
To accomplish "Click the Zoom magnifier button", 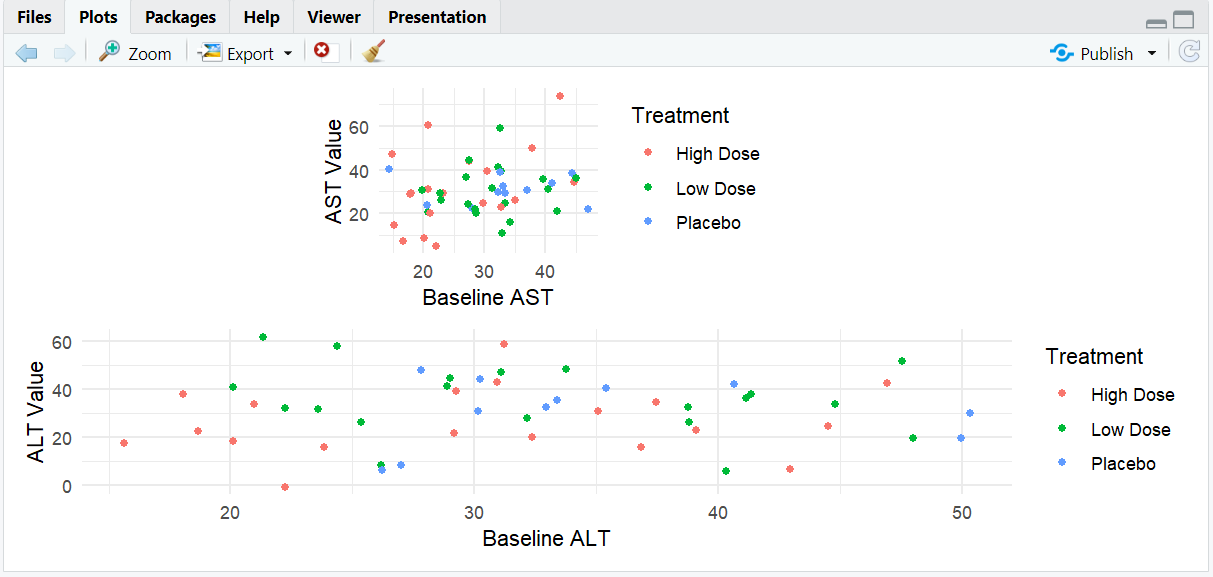I will pos(135,53).
